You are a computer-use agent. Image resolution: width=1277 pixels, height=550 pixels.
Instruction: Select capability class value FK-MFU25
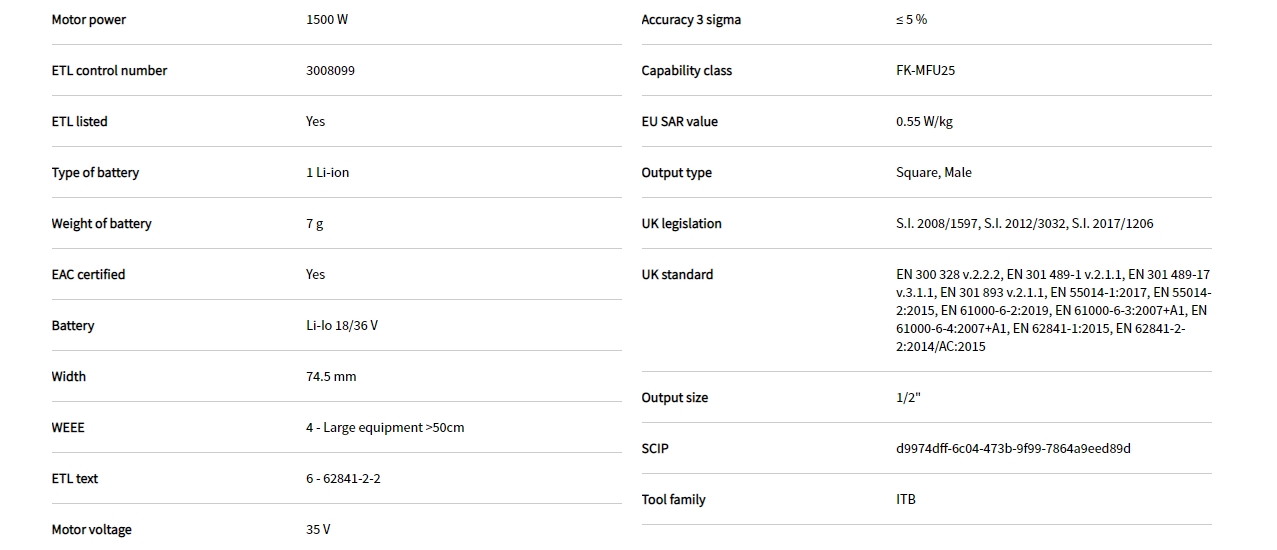click(x=926, y=71)
